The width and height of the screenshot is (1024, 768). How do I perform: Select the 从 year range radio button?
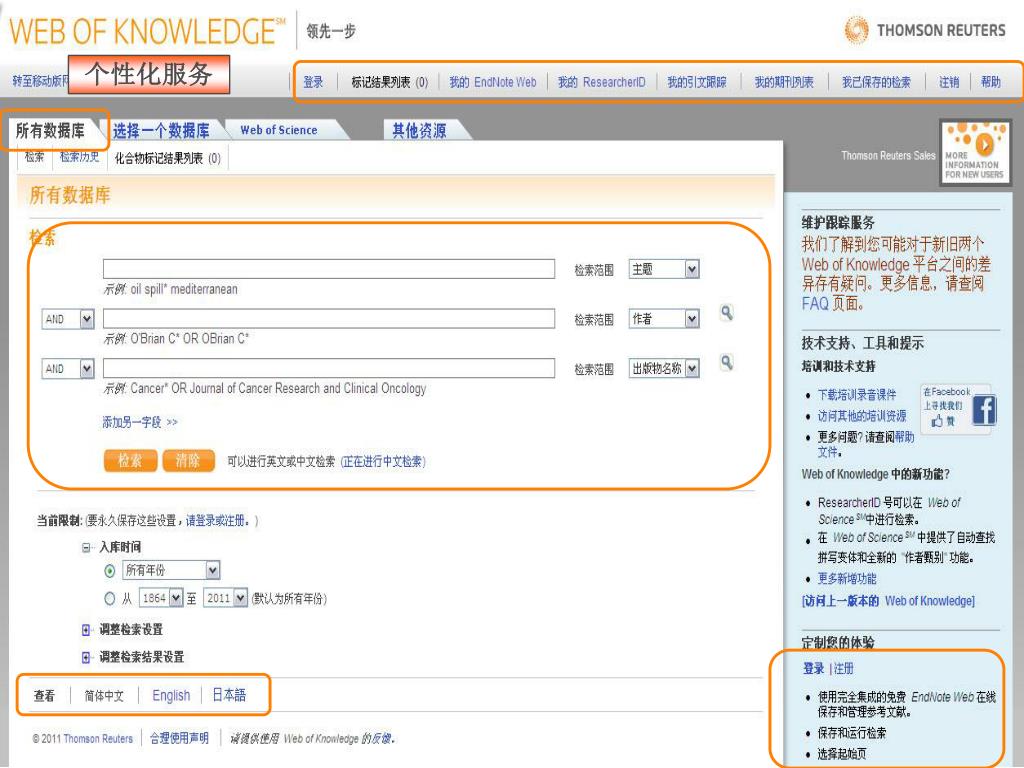(x=110, y=598)
